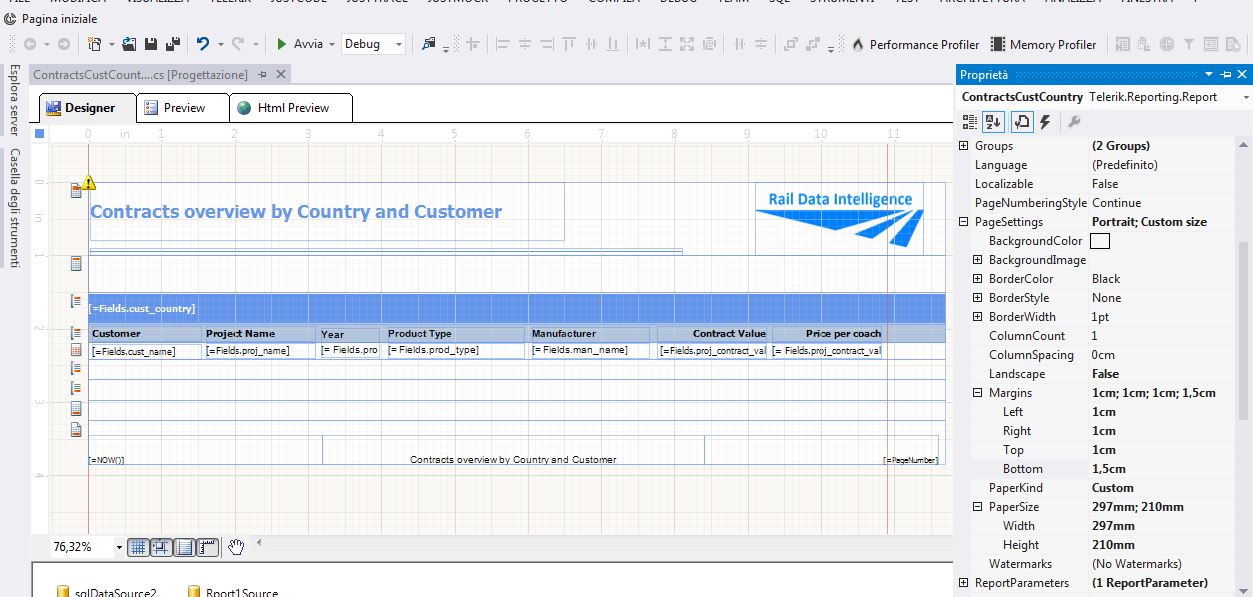Screen dimensions: 1253x597
Task: Click the Bottom margin value 1,5cm
Action: click(1108, 469)
